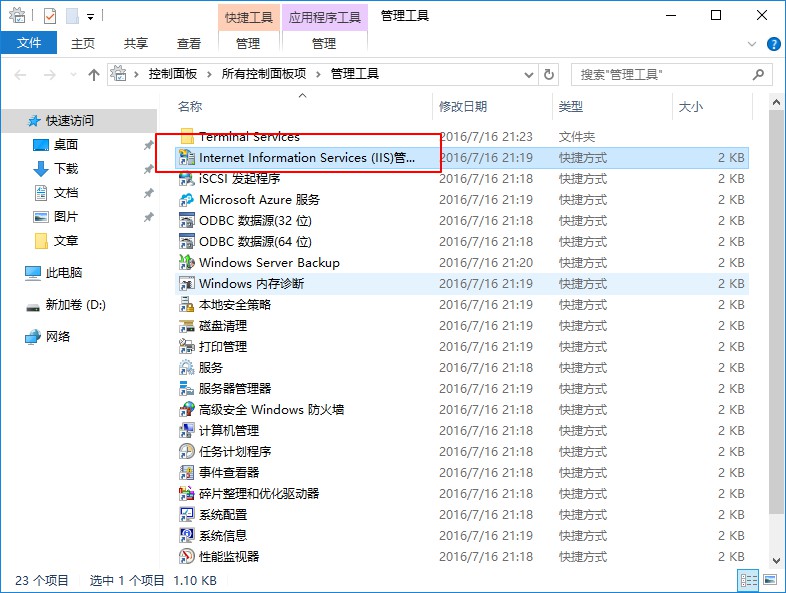Viewport: 786px width, 593px height.
Task: Switch to details view layout icon
Action: click(749, 580)
